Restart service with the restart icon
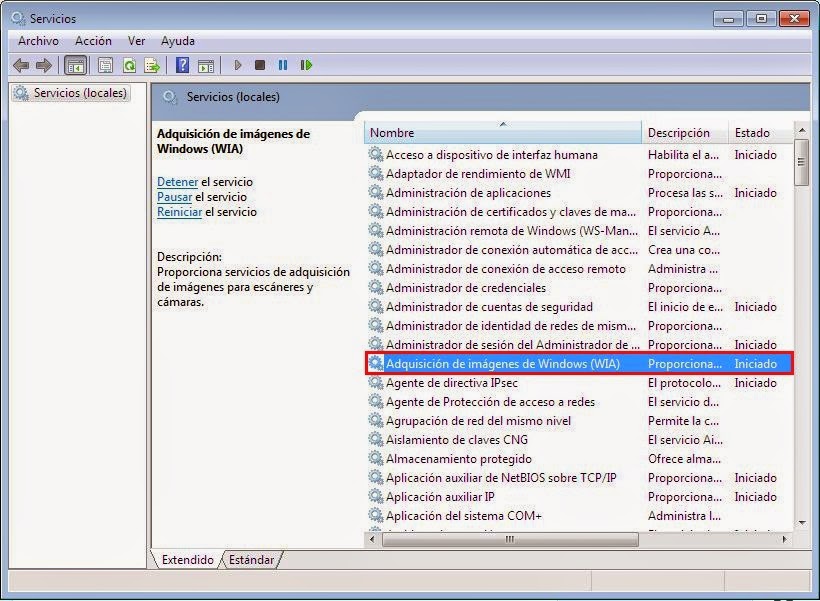Viewport: 820px width, 601px height. pyautogui.click(x=306, y=65)
